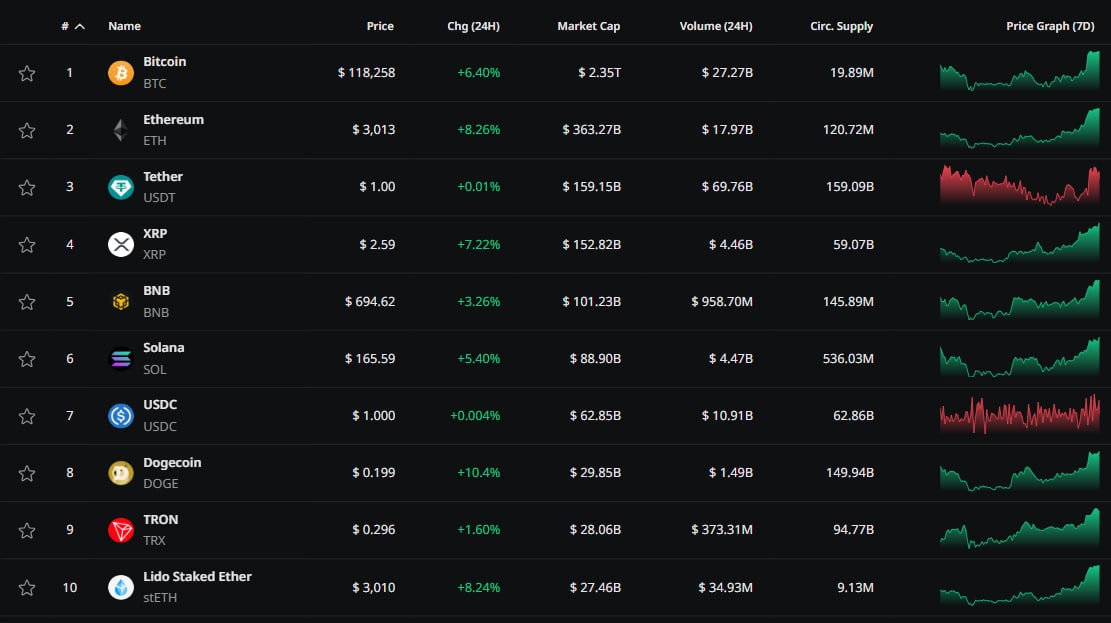1111x623 pixels.
Task: Open TRON's 7-day price graph
Action: (1020, 528)
